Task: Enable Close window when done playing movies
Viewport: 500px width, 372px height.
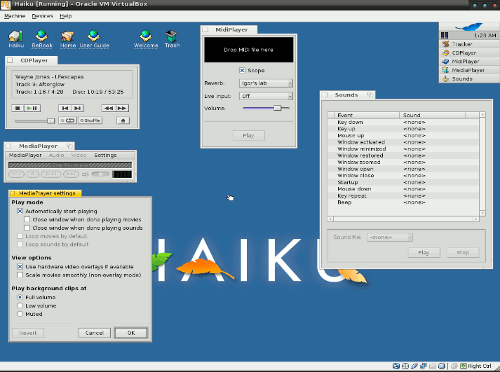Action: [x=27, y=219]
